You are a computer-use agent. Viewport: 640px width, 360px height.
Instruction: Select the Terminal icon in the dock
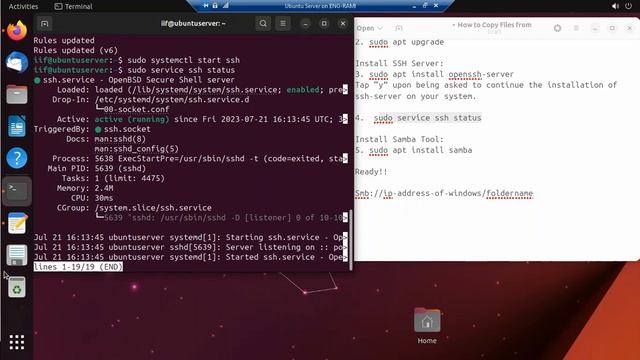click(17, 190)
